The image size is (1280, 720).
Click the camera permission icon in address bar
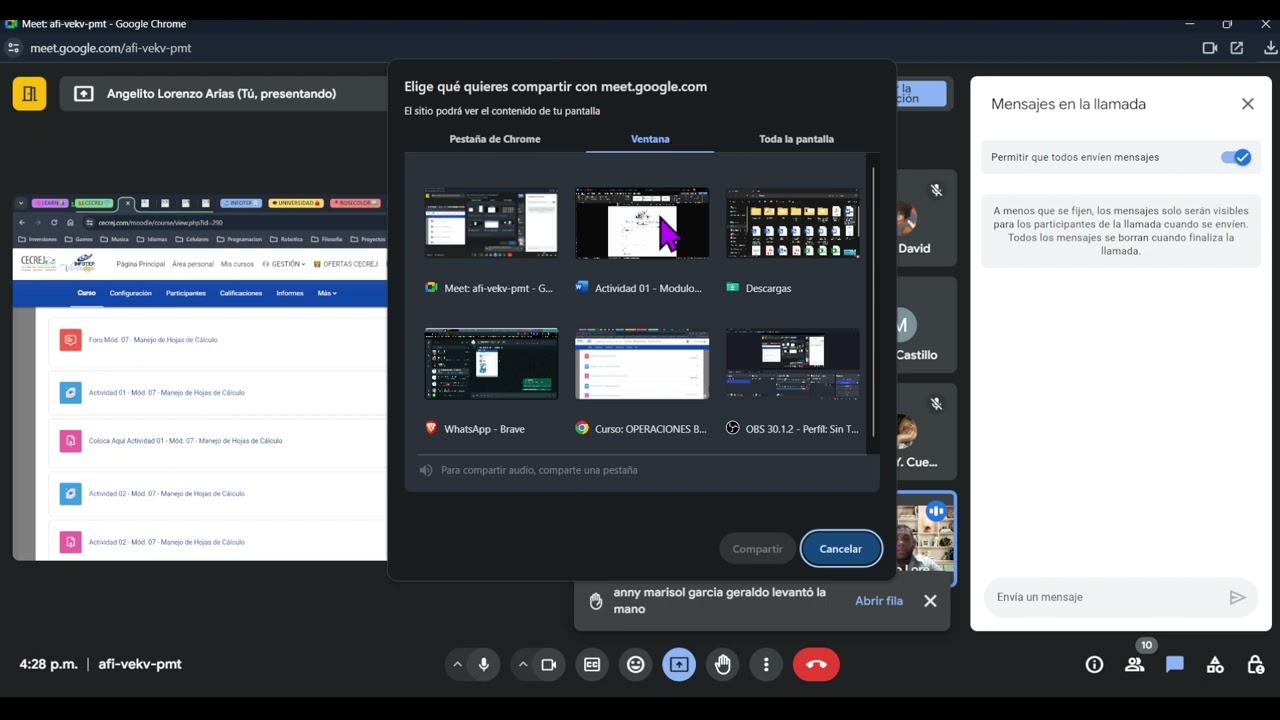1209,48
